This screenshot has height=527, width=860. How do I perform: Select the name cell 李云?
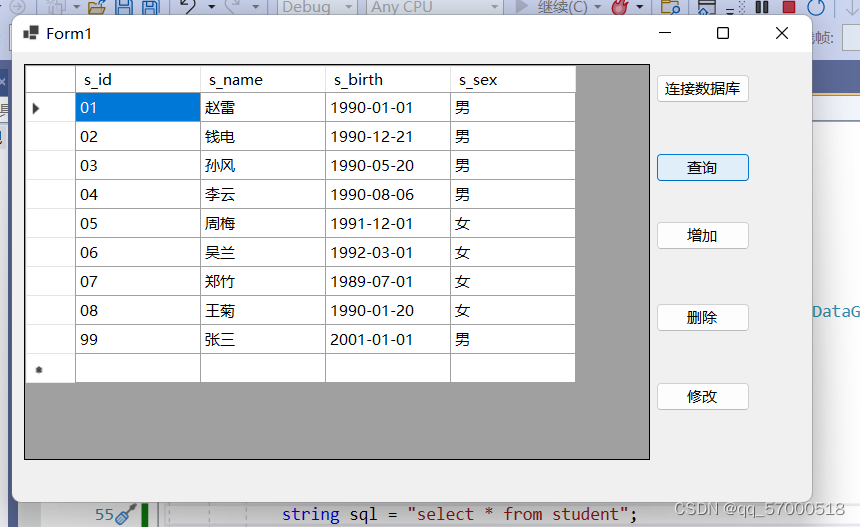[263, 195]
